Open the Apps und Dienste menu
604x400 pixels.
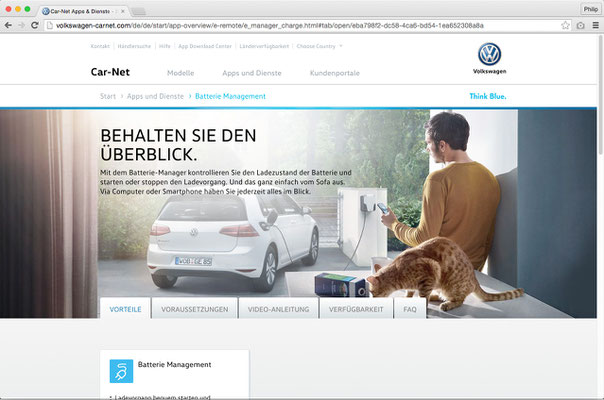tap(252, 73)
